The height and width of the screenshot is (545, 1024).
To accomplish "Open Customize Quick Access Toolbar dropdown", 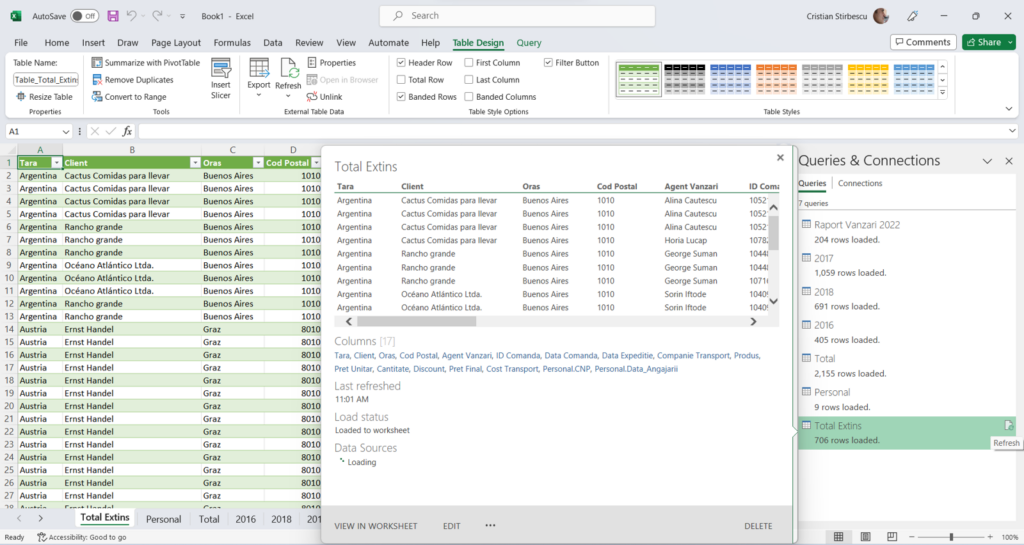I will tap(182, 16).
